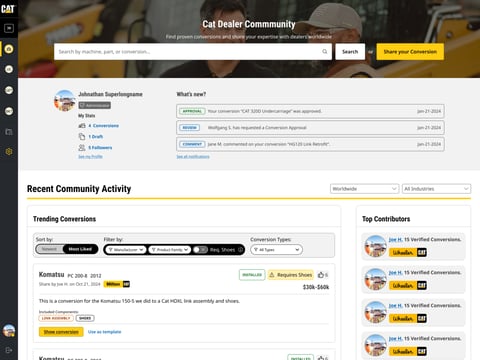
Task: Open the settings gear in the sidebar
Action: click(9, 152)
